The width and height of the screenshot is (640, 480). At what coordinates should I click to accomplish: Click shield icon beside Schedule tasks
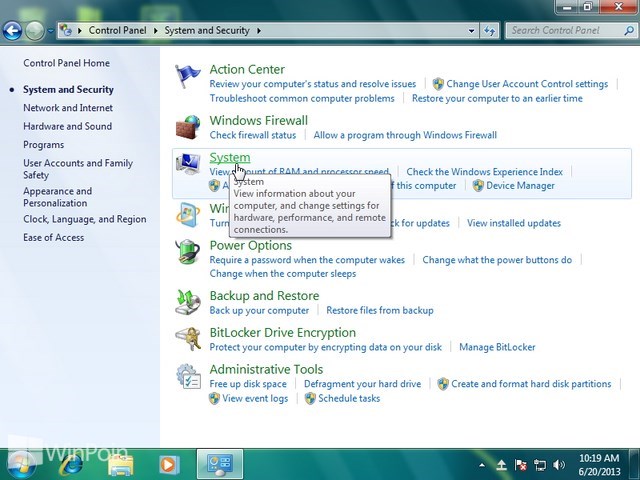pos(310,398)
